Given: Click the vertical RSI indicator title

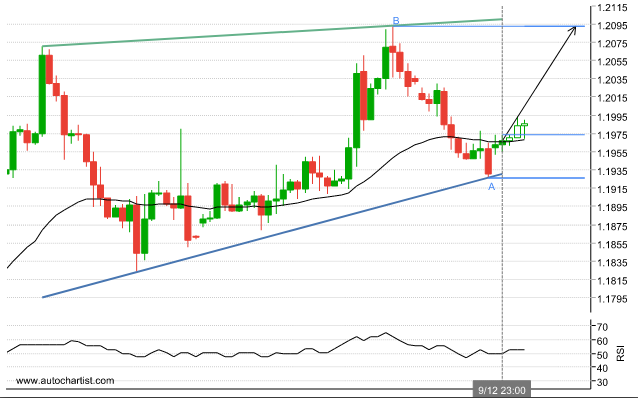Looking at the screenshot, I should tap(621, 353).
